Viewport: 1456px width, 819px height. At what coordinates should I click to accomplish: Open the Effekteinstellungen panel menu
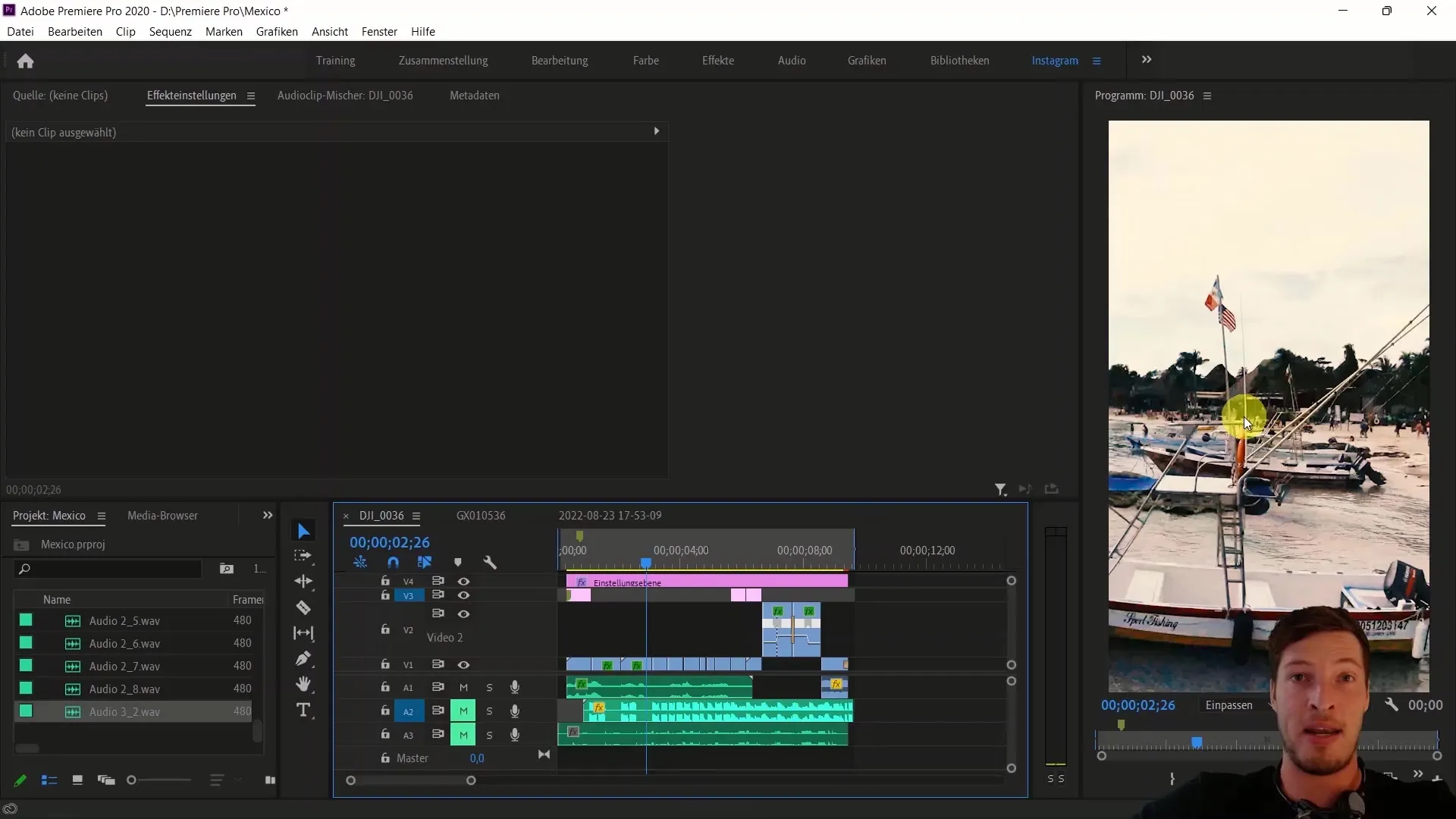click(251, 96)
